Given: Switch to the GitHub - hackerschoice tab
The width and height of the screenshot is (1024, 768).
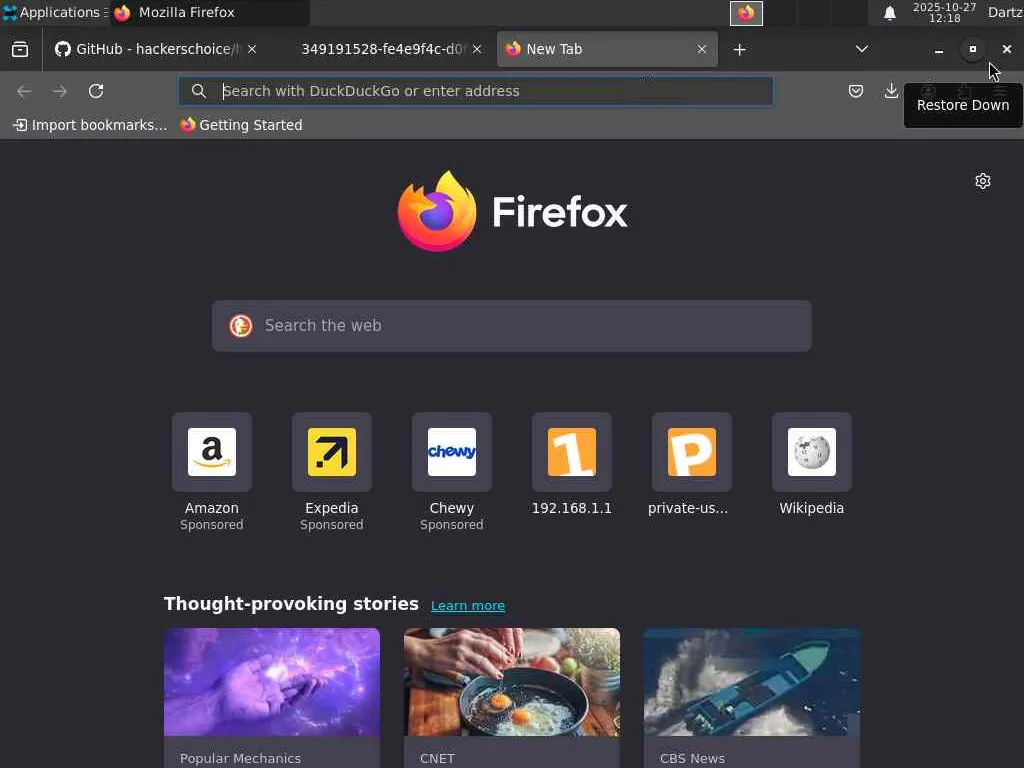Looking at the screenshot, I should click(x=155, y=49).
